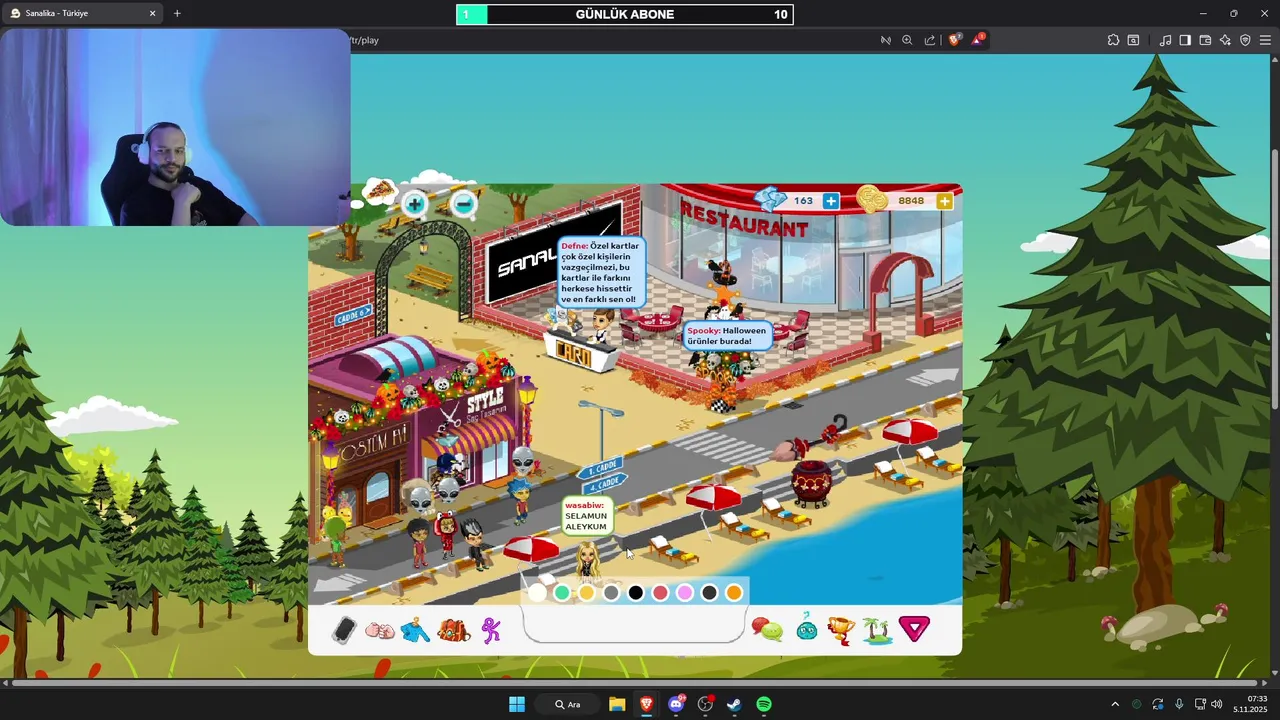This screenshot has width=1280, height=720.
Task: Open the purple dancing figure actions icon
Action: click(x=491, y=630)
